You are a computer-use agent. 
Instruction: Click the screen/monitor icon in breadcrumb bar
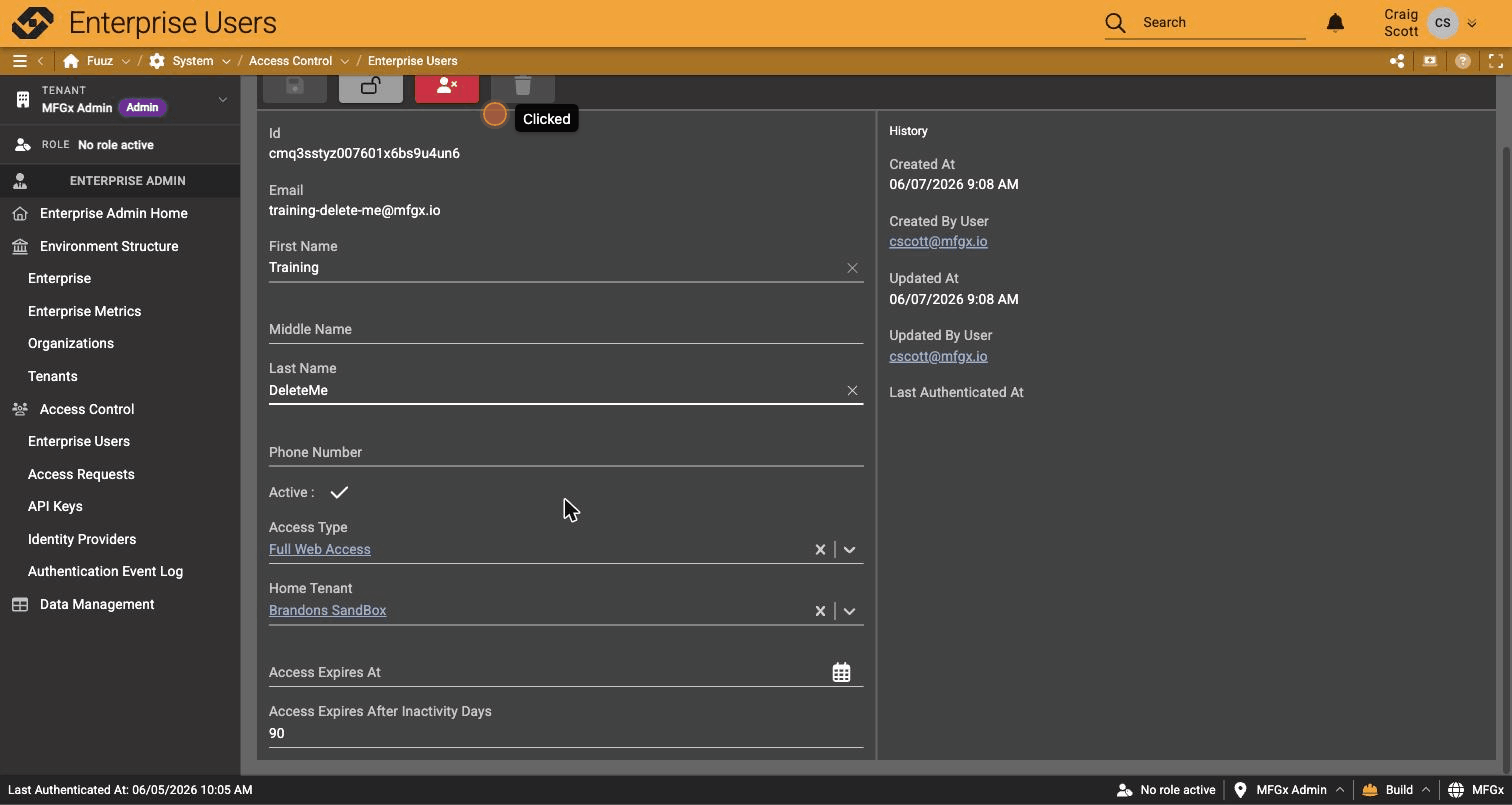coord(1430,61)
